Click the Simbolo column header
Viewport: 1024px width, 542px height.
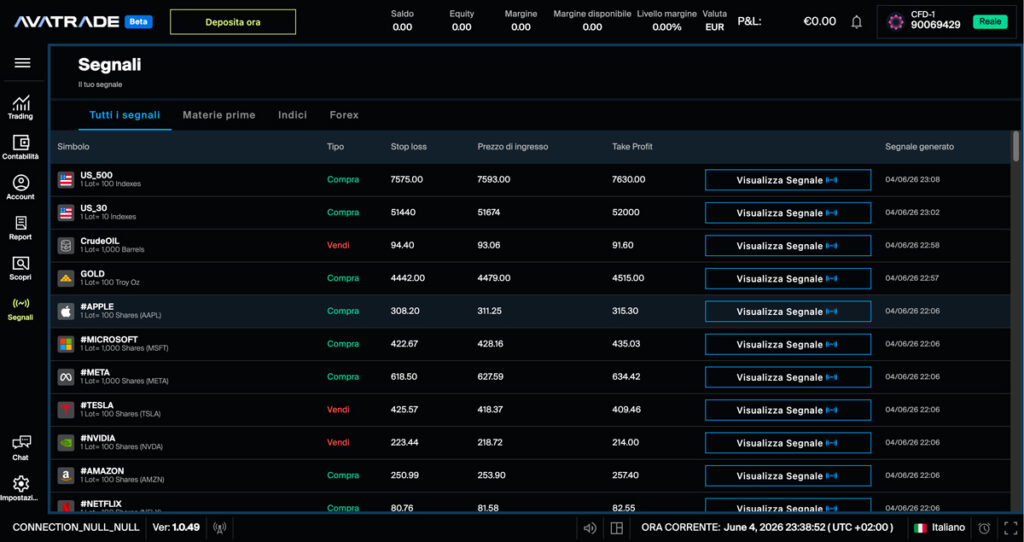click(x=73, y=147)
